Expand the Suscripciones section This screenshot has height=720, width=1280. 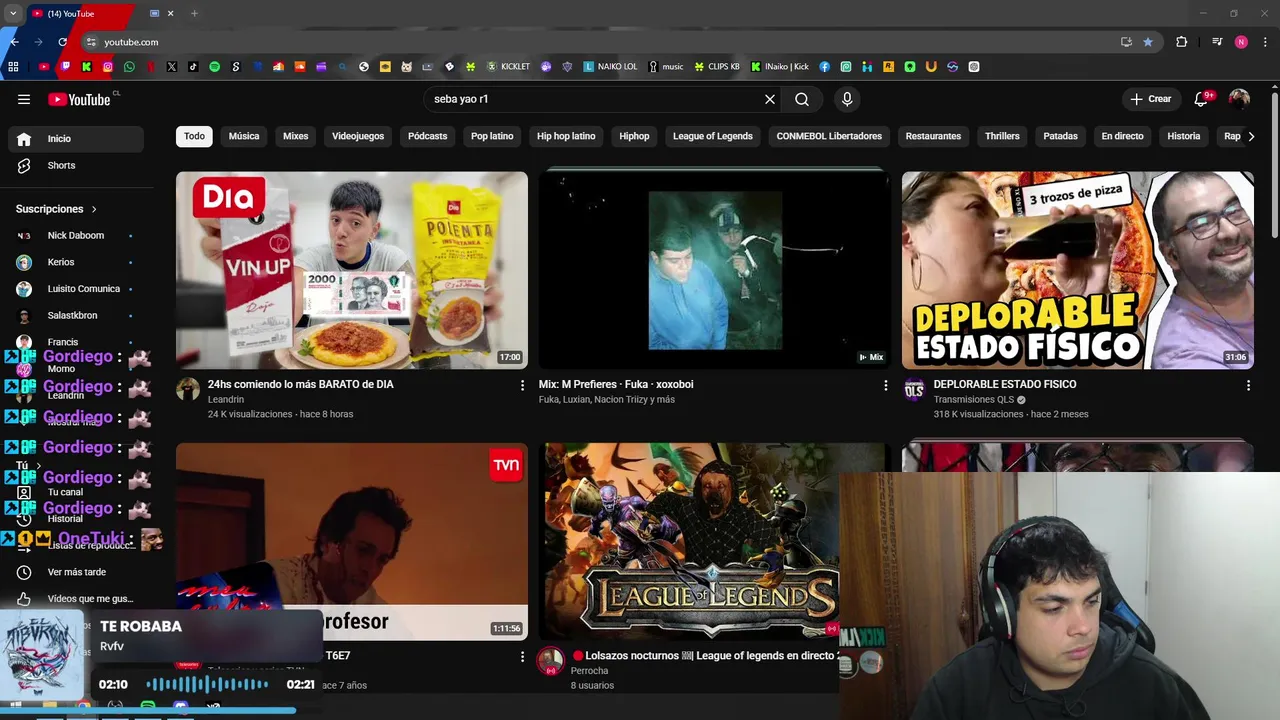[x=57, y=209]
